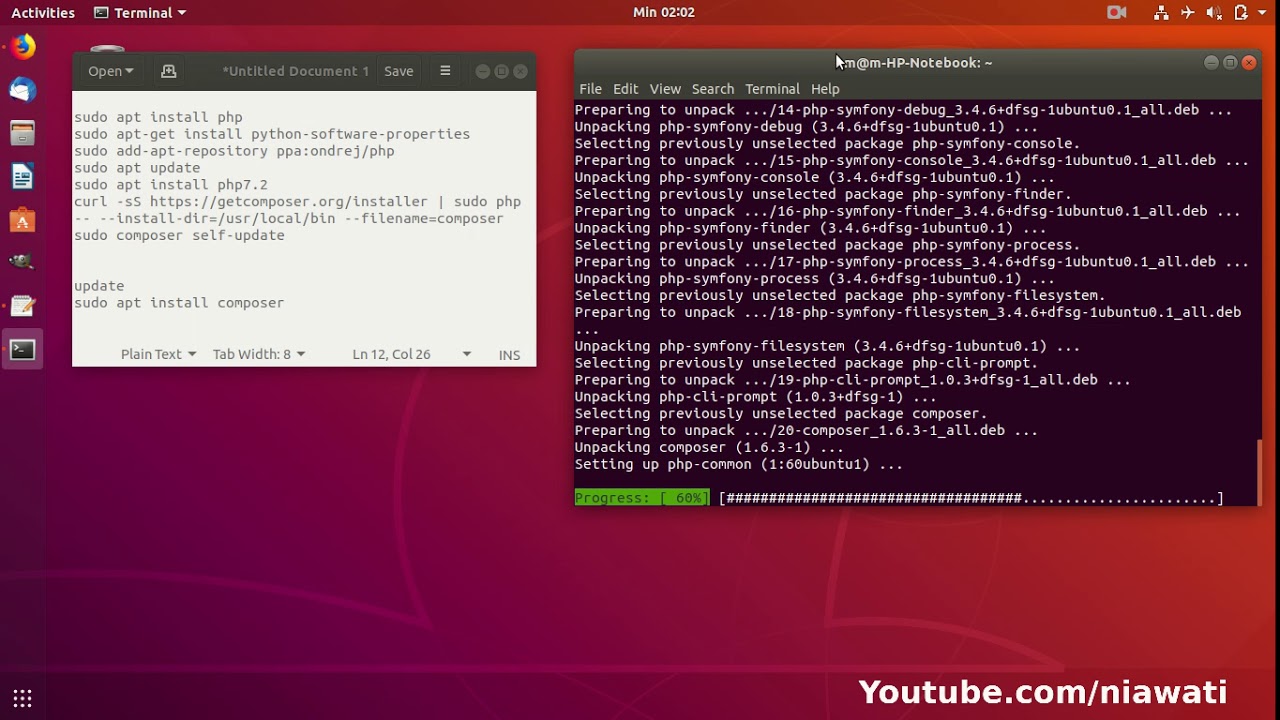Image resolution: width=1280 pixels, height=720 pixels.
Task: Click the 'sudo add-apt-repository ppa:ondrej/php' line
Action: pyautogui.click(x=234, y=151)
